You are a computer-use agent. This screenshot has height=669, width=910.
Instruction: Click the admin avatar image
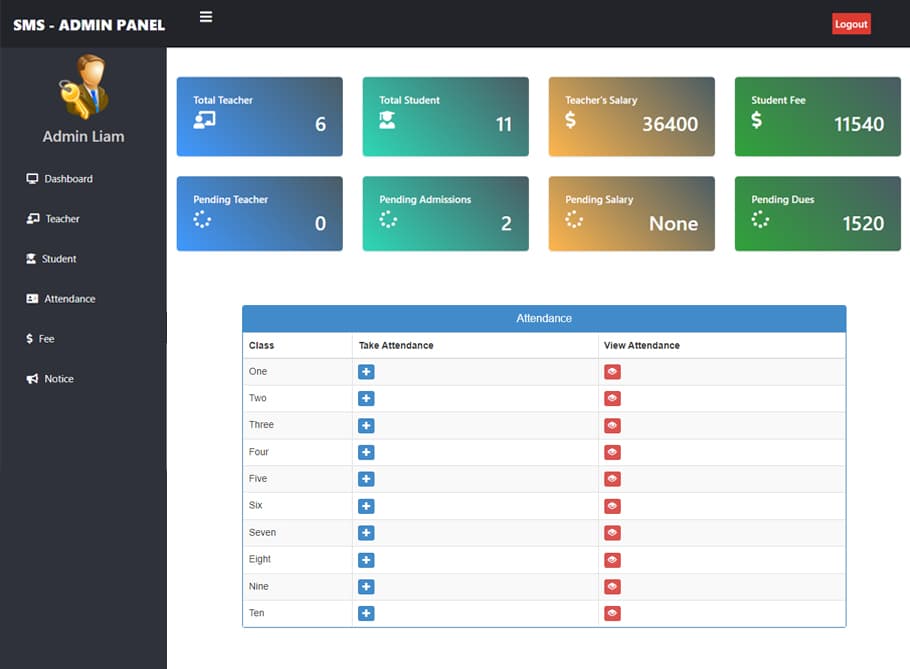(x=83, y=86)
